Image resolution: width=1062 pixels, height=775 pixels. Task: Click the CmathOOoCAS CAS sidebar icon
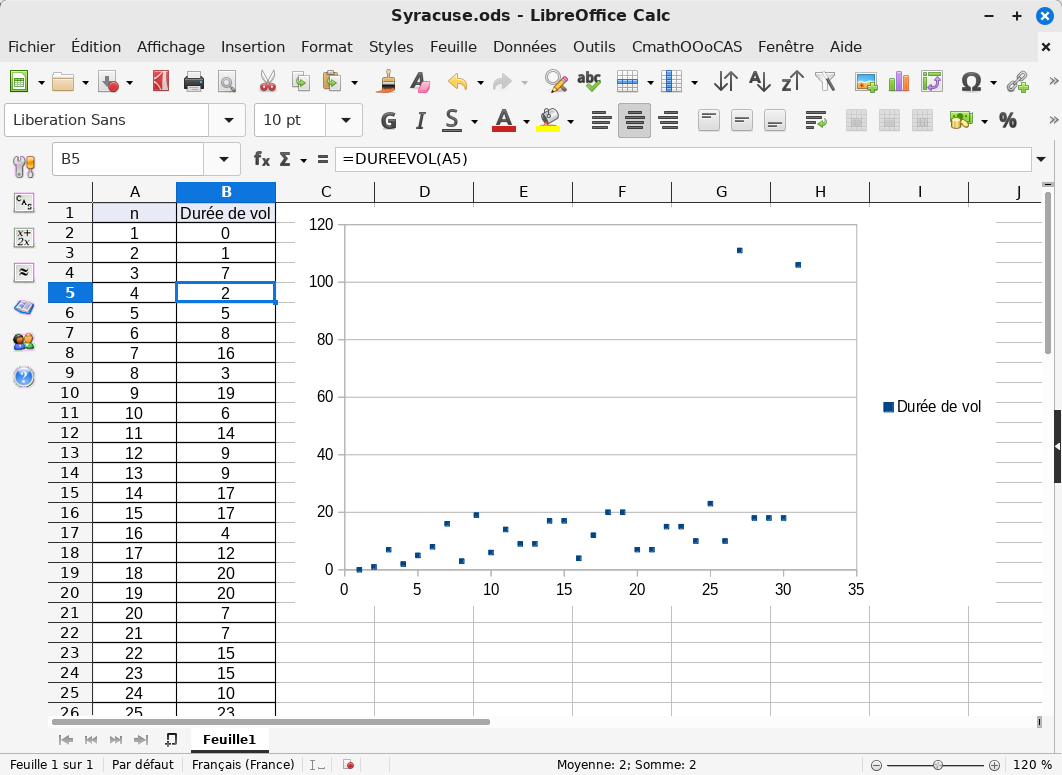point(24,203)
